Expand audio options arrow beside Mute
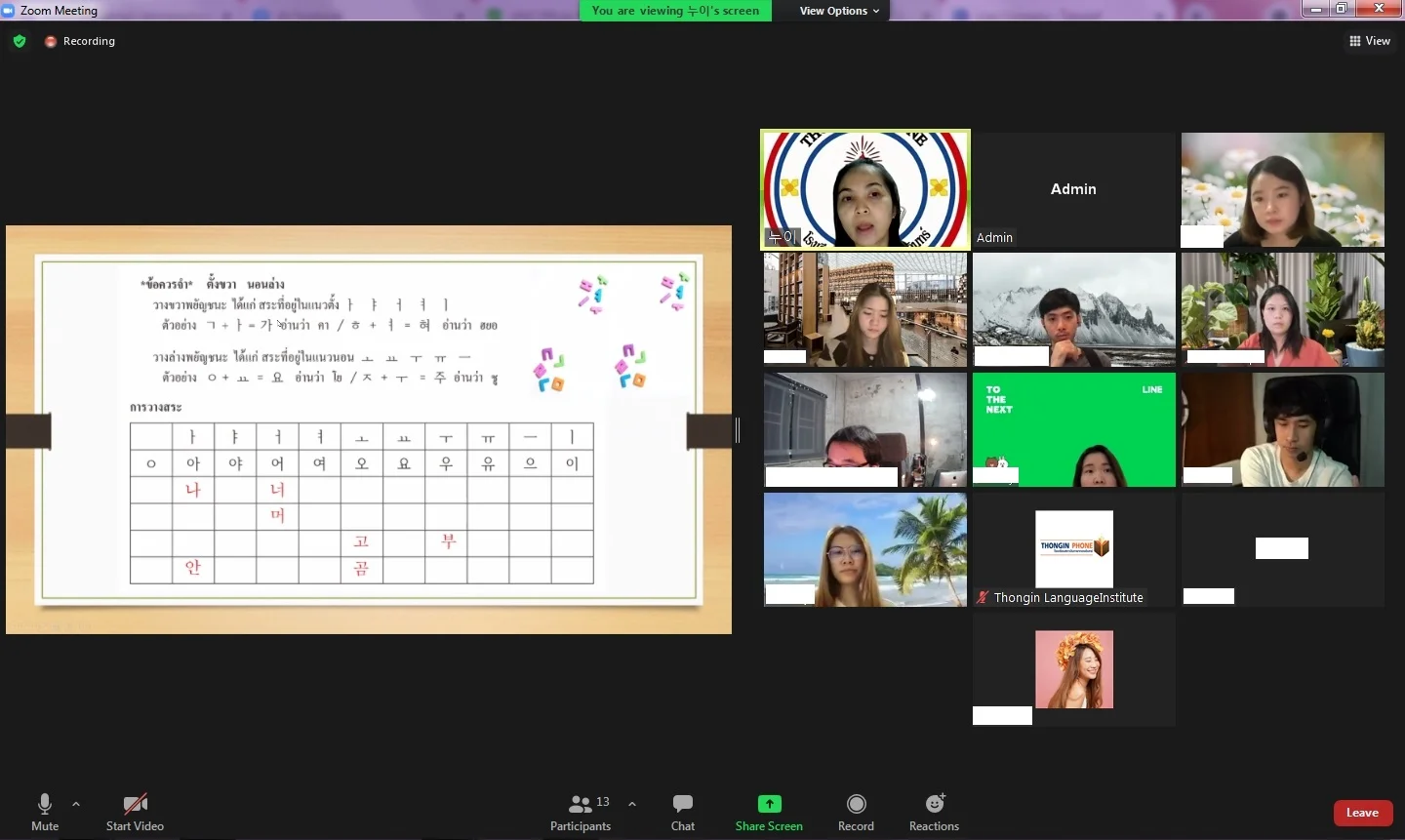Screen dimensions: 1405x840 coord(76,804)
